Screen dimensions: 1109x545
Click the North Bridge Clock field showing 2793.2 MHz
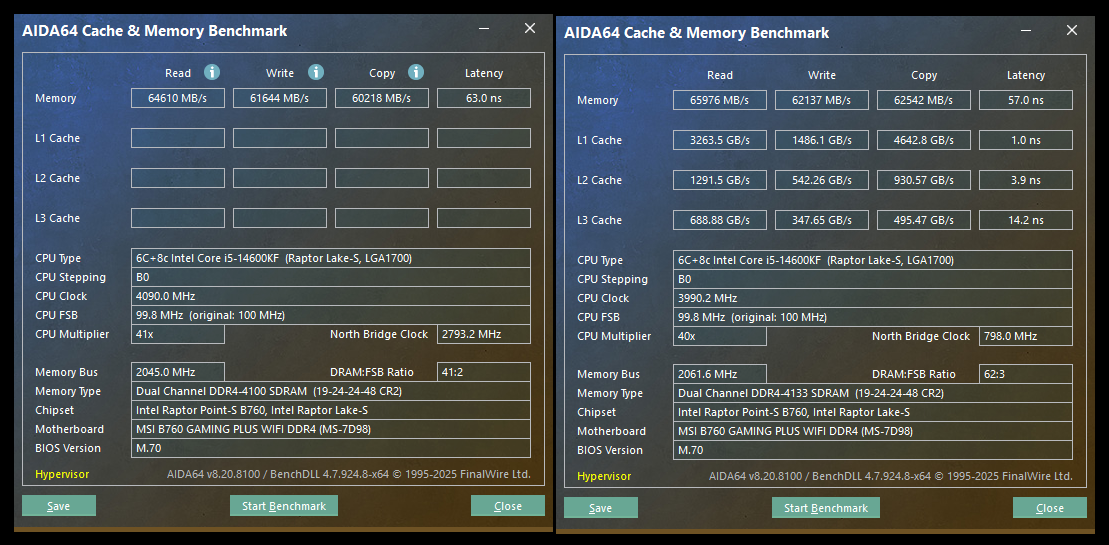pos(484,334)
